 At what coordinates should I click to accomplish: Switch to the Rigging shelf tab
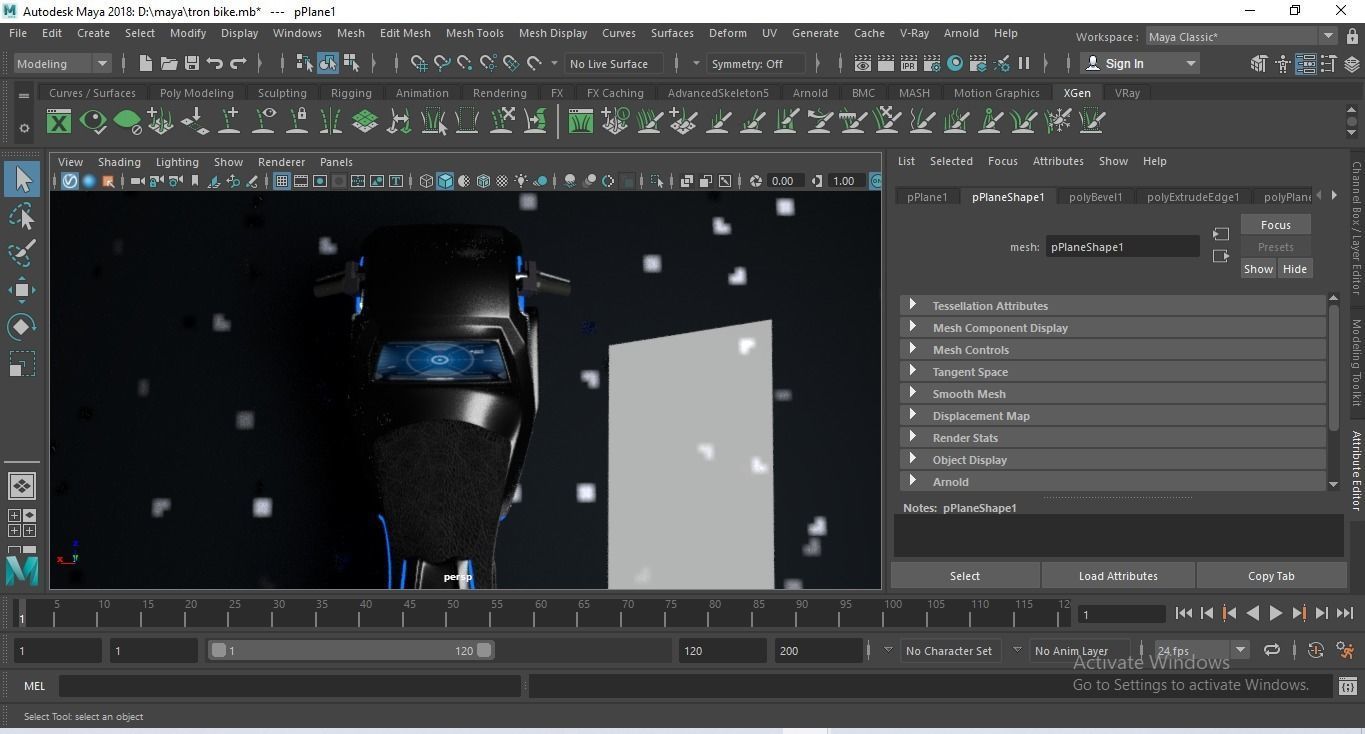(x=351, y=93)
